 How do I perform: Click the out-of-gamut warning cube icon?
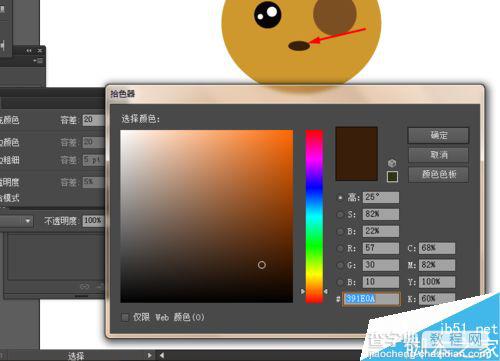[x=392, y=163]
